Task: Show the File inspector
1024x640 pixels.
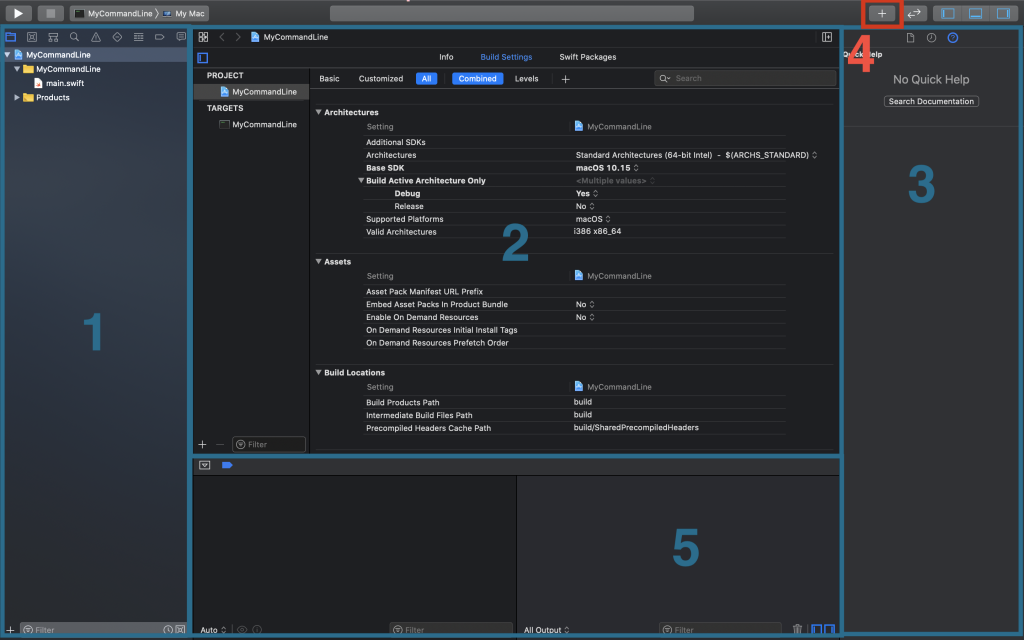Action: (x=910, y=38)
